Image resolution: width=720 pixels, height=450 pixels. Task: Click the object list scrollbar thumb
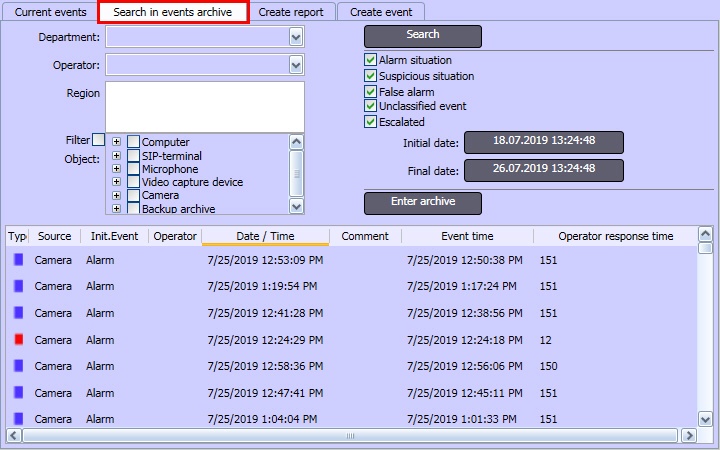296,174
